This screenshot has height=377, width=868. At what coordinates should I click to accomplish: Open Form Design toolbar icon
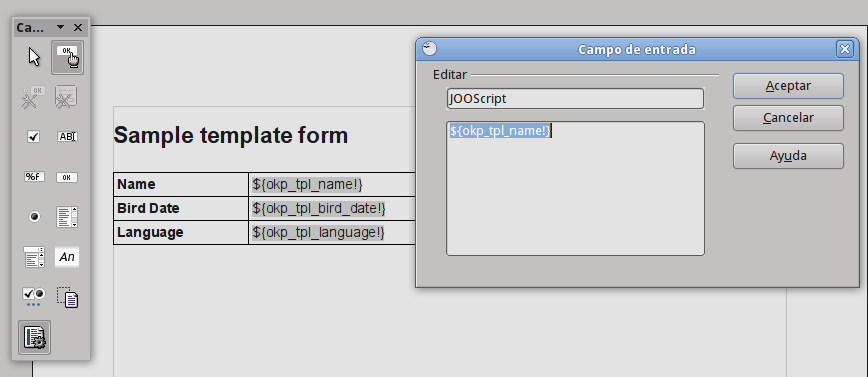[68, 297]
